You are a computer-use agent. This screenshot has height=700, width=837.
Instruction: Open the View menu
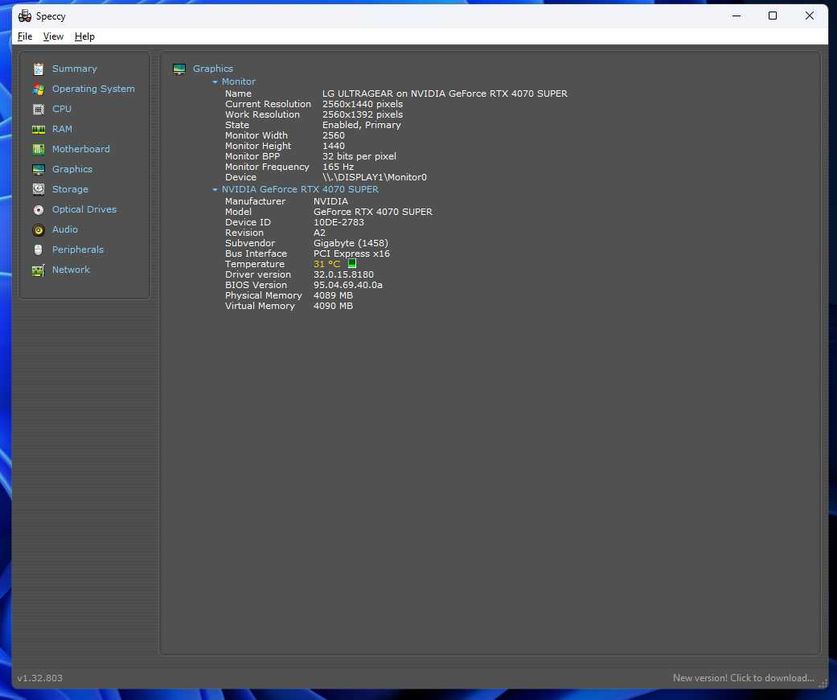pyautogui.click(x=53, y=36)
